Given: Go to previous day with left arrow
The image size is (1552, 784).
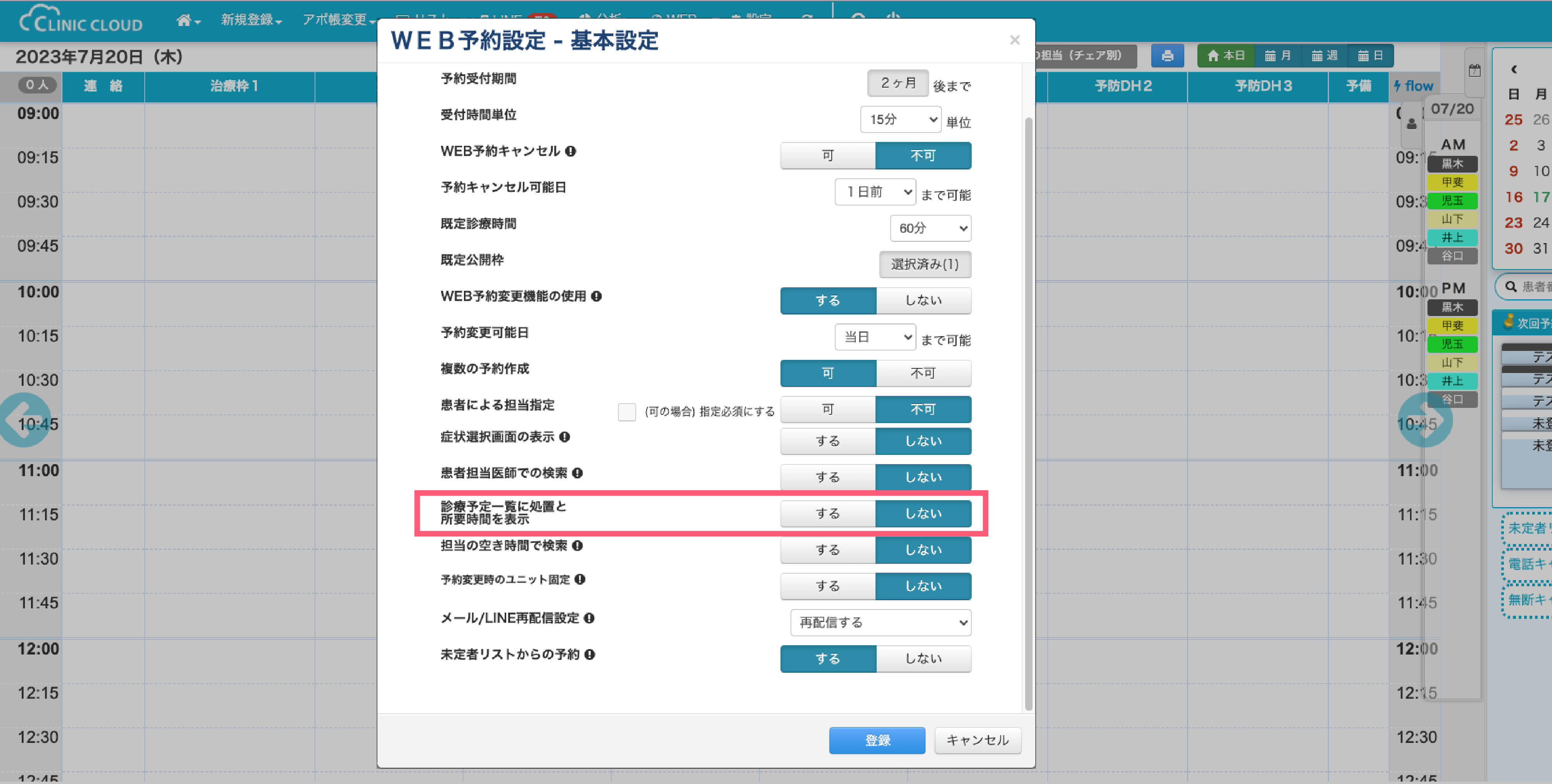Looking at the screenshot, I should (x=24, y=420).
